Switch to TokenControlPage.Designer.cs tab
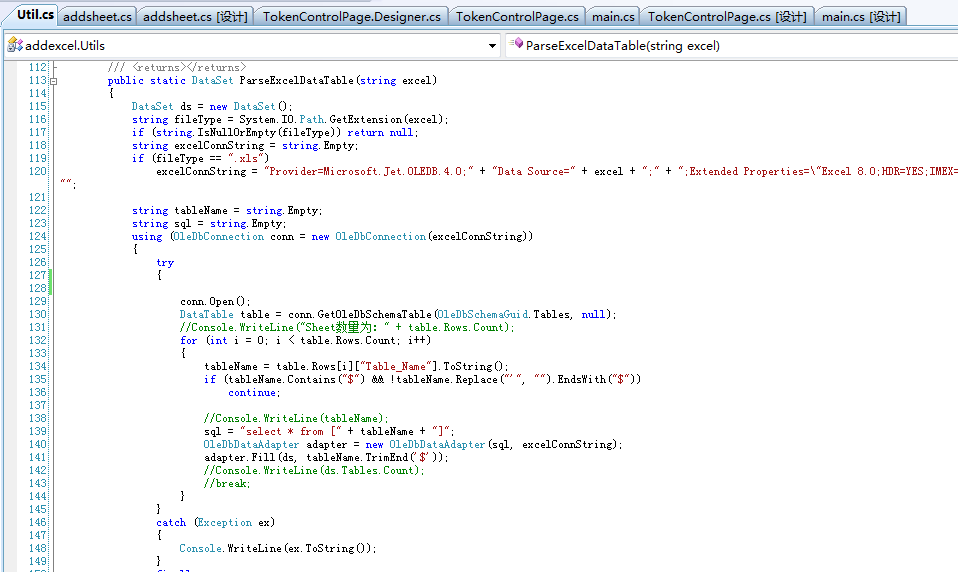Viewport: 958px width, 572px height. tap(351, 16)
